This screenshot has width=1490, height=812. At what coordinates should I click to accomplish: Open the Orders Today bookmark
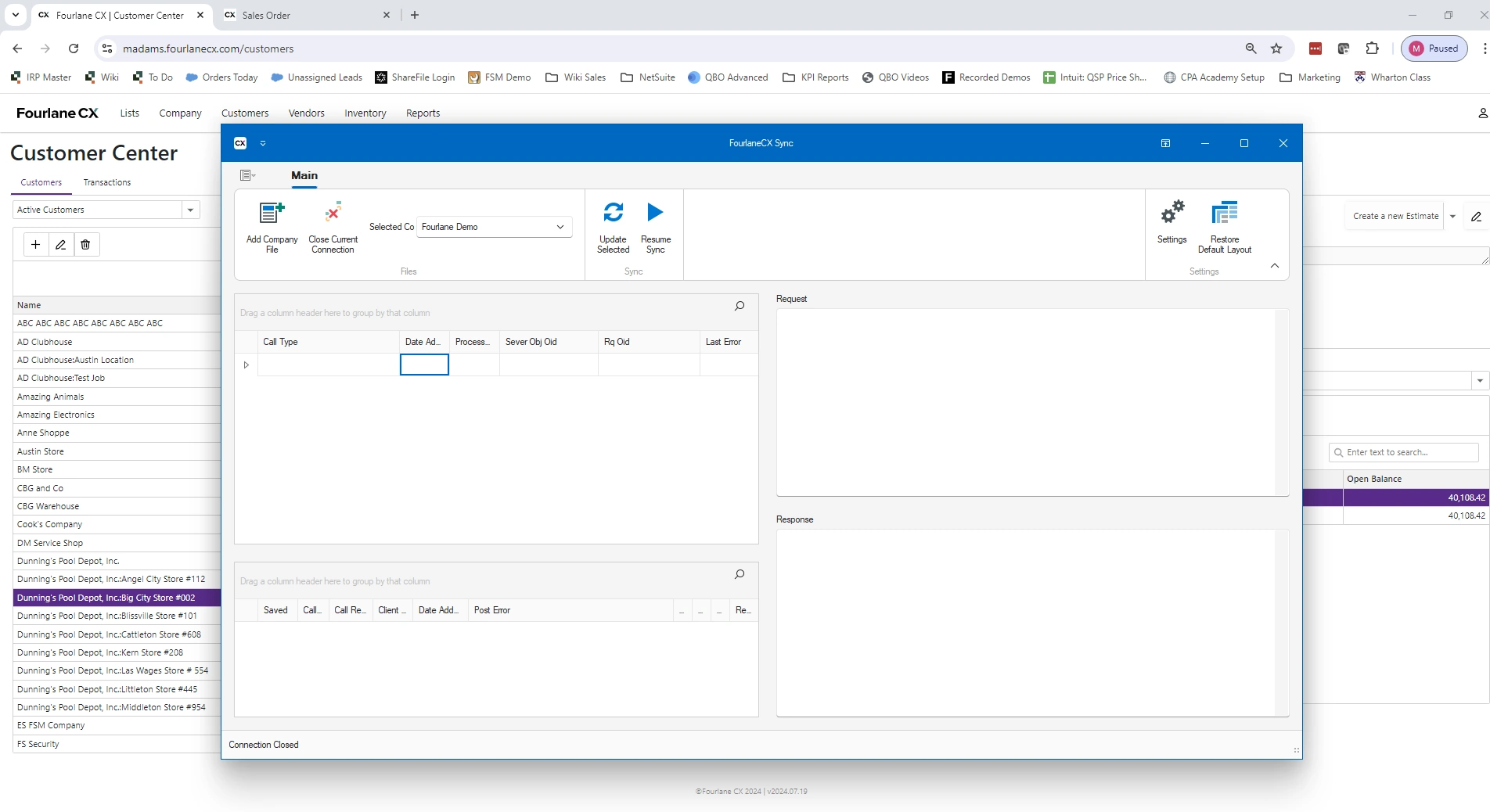point(221,77)
